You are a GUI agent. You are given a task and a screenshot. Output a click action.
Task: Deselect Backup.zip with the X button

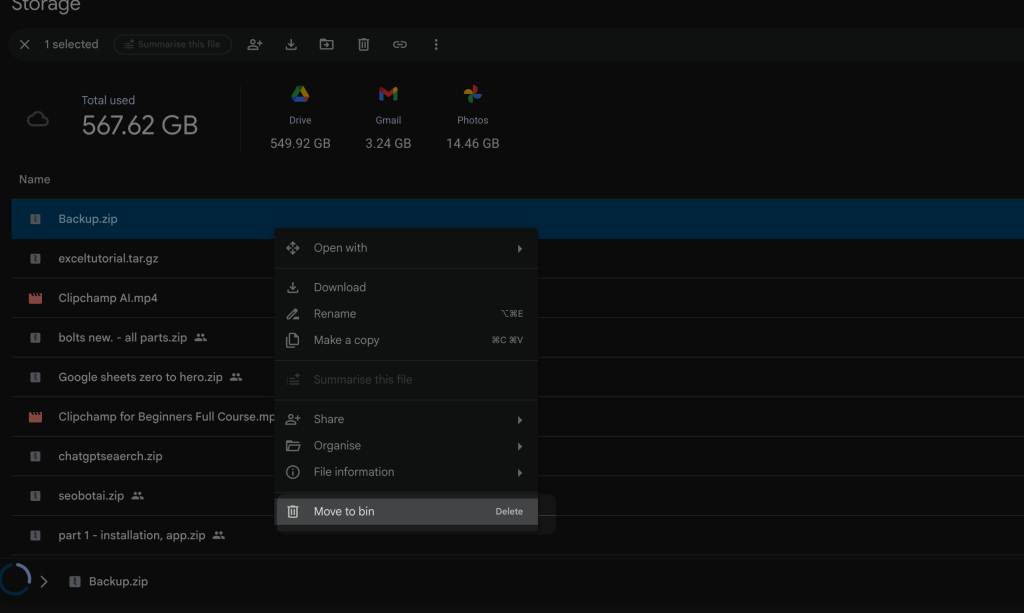[24, 44]
